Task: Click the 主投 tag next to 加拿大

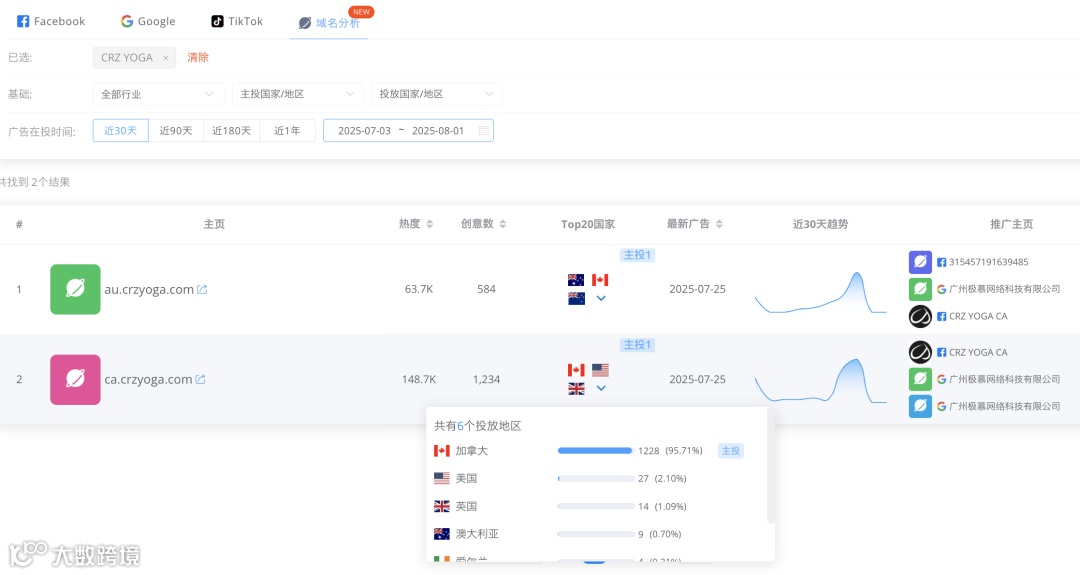Action: click(x=731, y=450)
